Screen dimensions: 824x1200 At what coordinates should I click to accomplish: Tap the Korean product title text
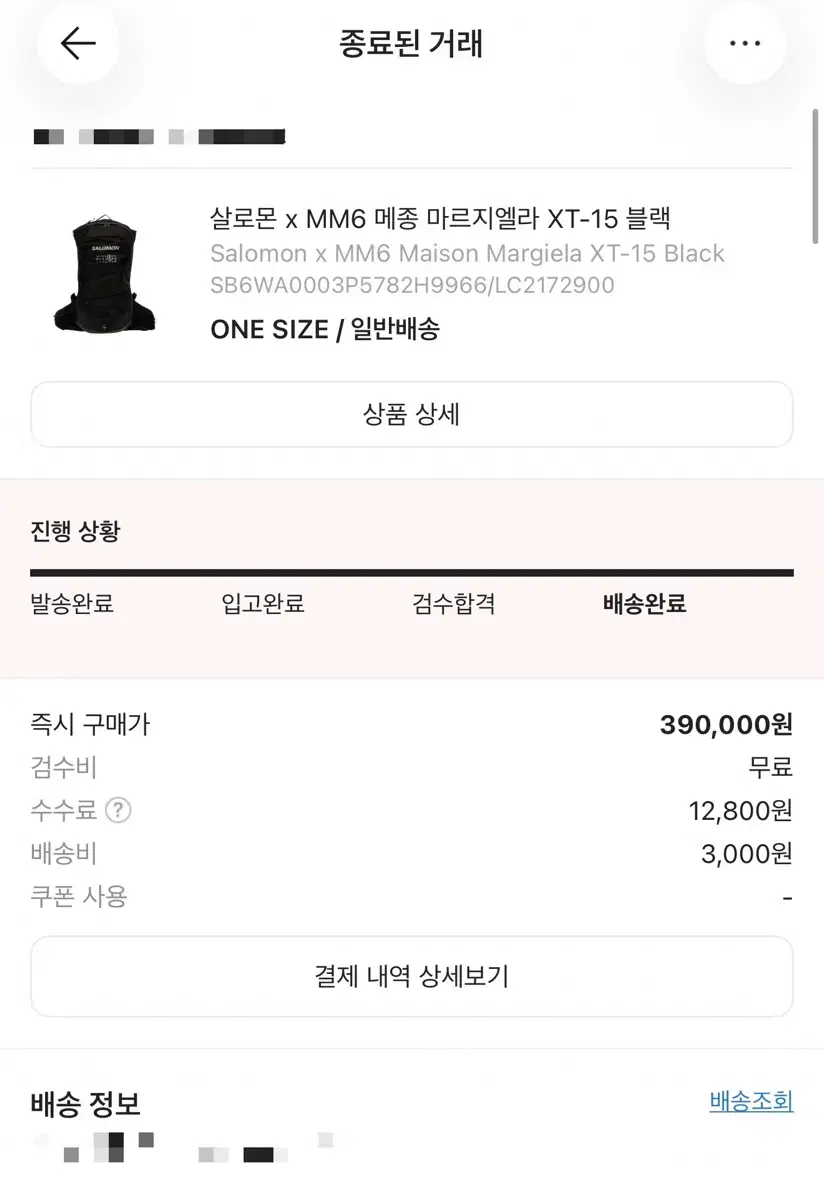click(441, 219)
